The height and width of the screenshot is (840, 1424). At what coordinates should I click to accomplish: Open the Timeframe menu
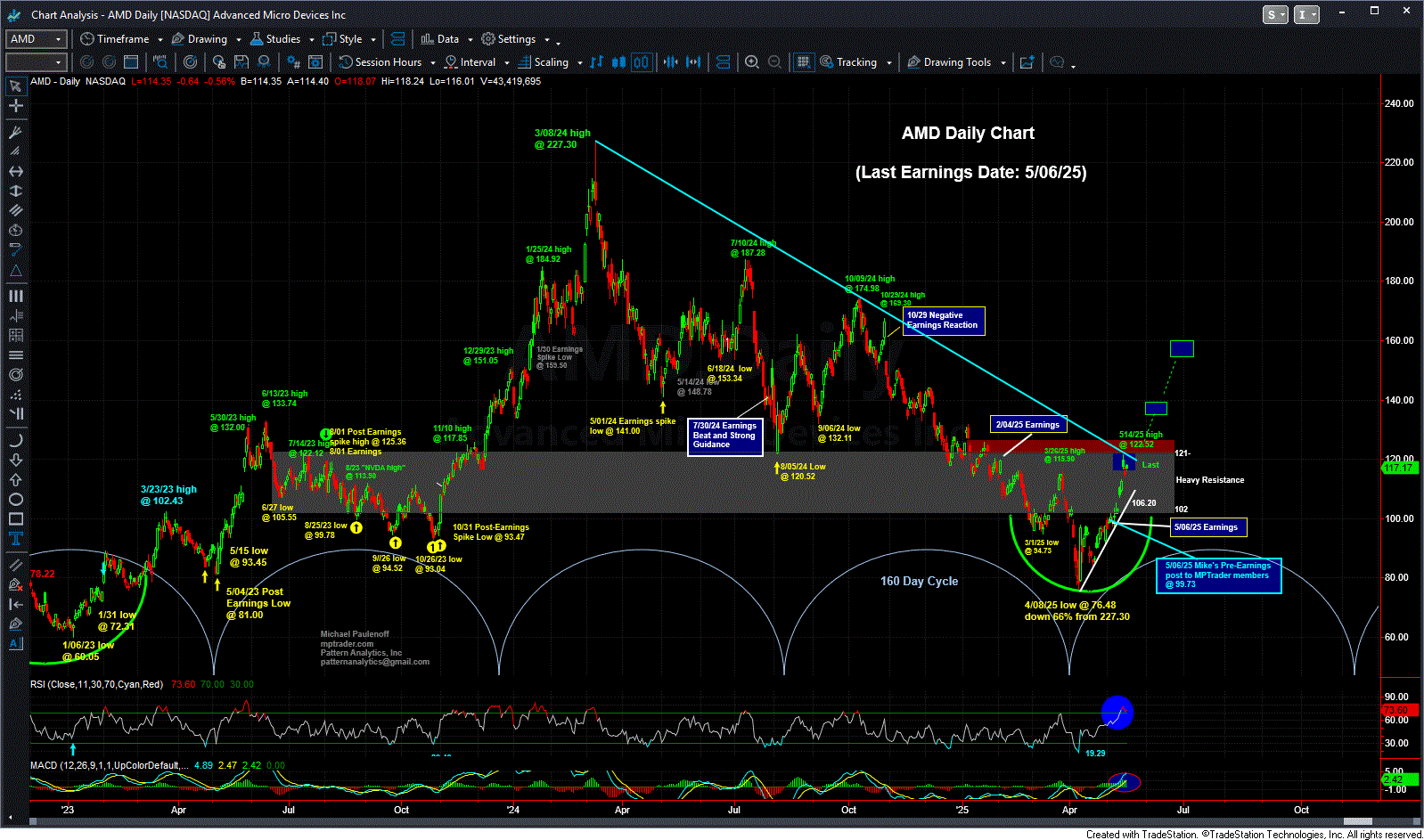coord(115,39)
